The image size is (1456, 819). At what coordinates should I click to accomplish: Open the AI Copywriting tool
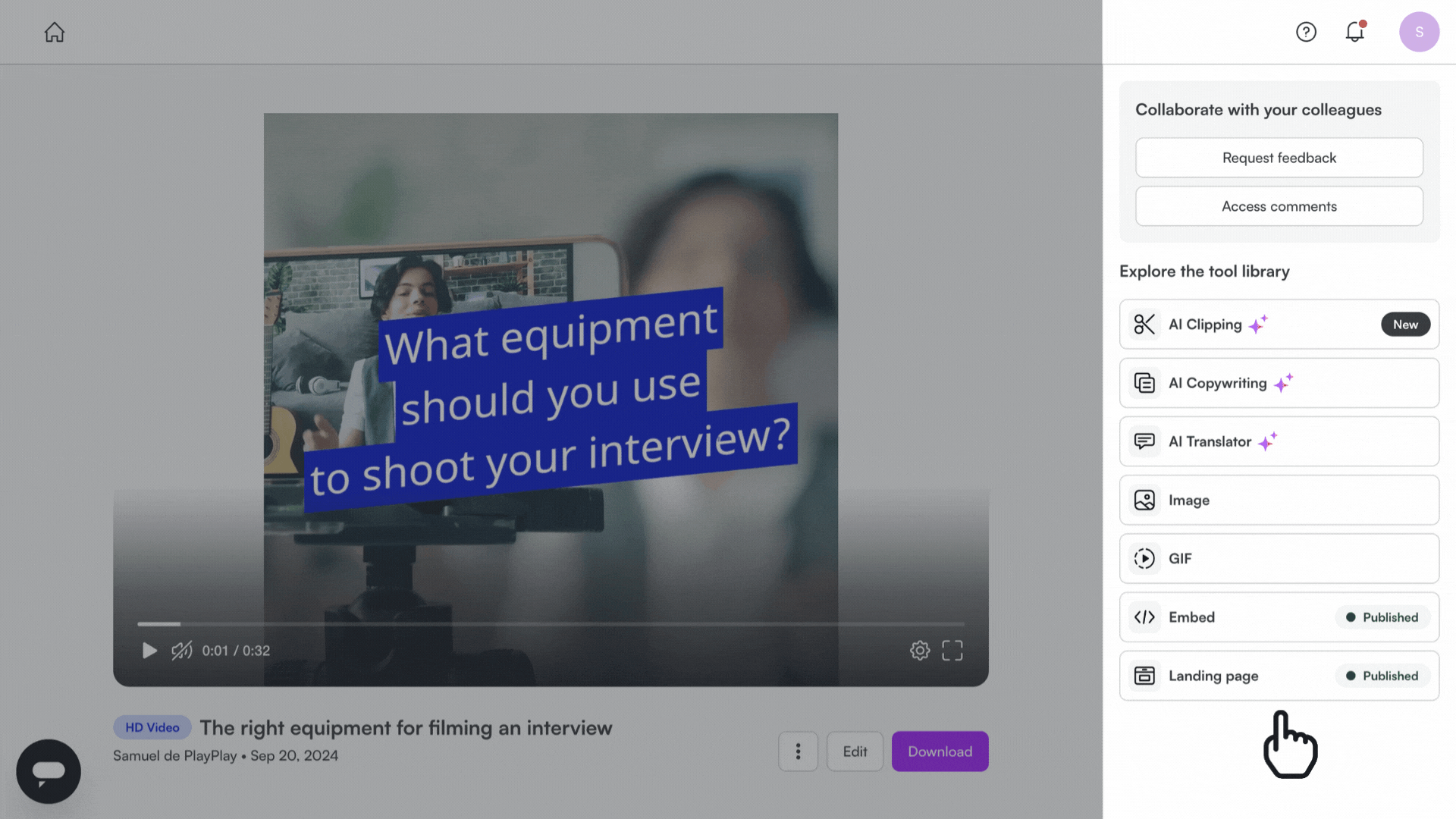[1279, 383]
